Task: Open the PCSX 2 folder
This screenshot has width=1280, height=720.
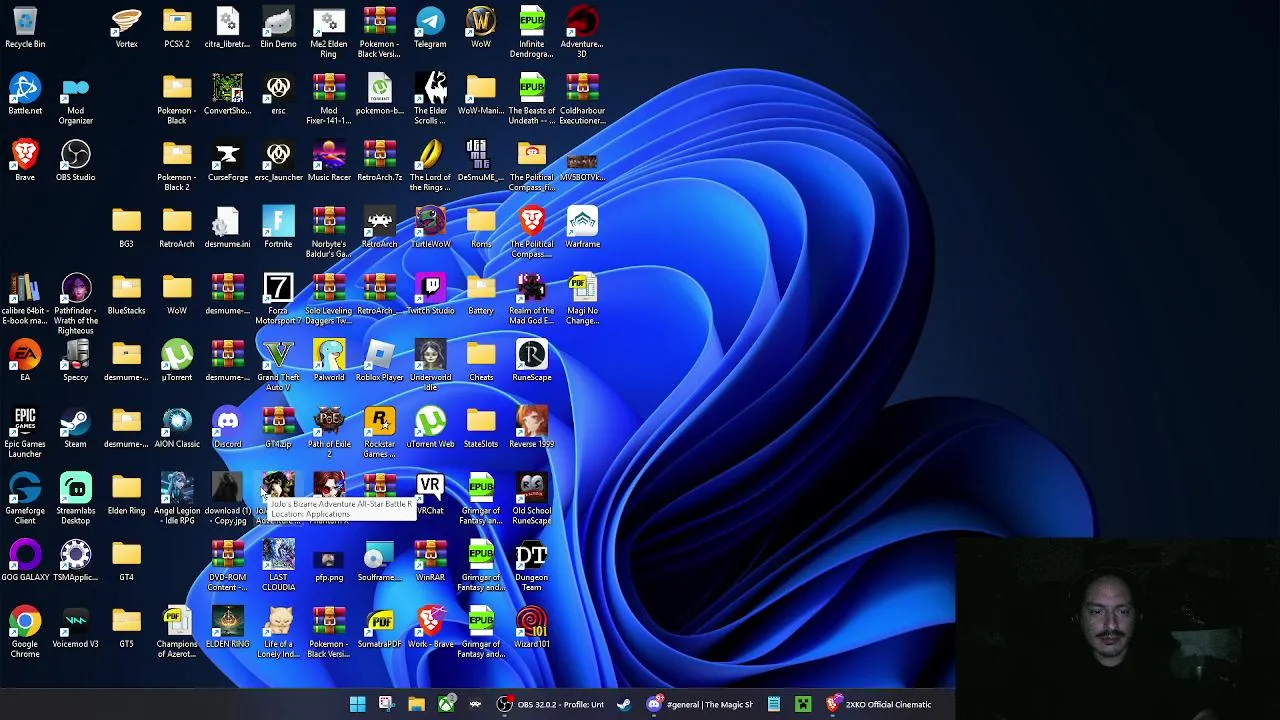Action: pyautogui.click(x=177, y=28)
